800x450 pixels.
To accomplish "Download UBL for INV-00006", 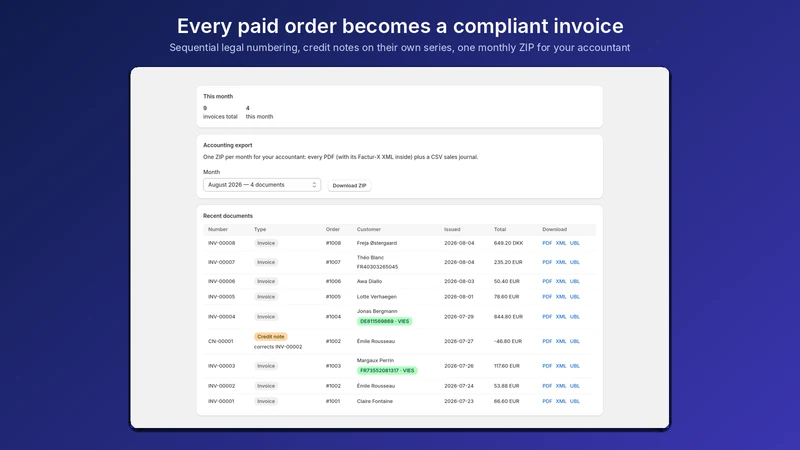I will pos(574,282).
